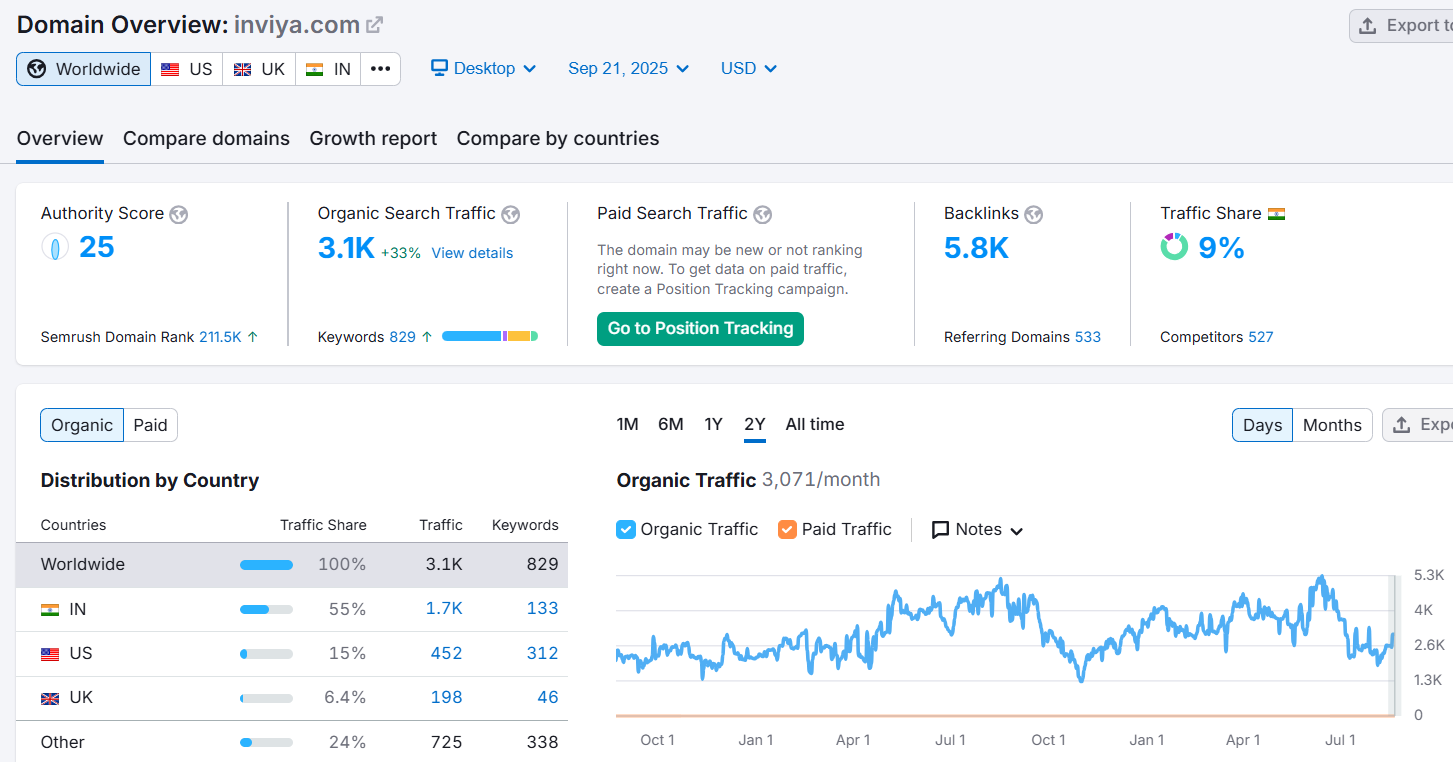Open more countries ellipsis menu
Image resolution: width=1453 pixels, height=762 pixels.
tap(380, 69)
